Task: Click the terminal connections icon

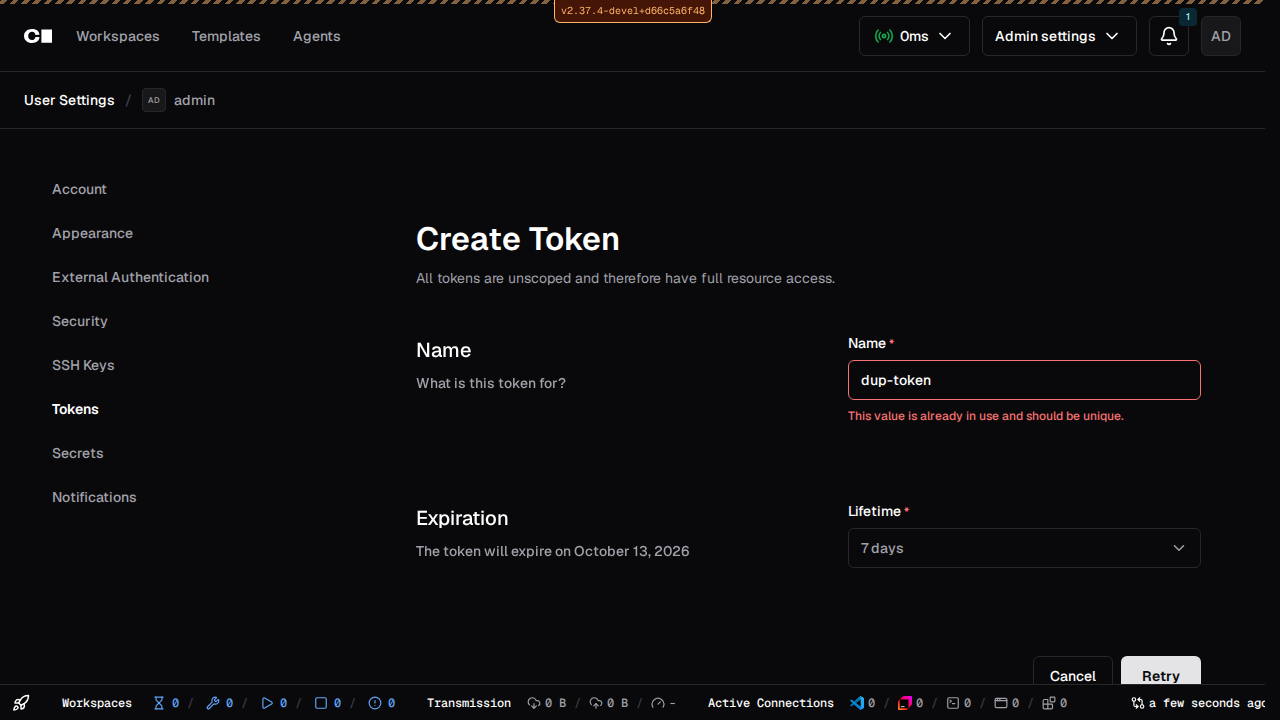Action: click(953, 703)
